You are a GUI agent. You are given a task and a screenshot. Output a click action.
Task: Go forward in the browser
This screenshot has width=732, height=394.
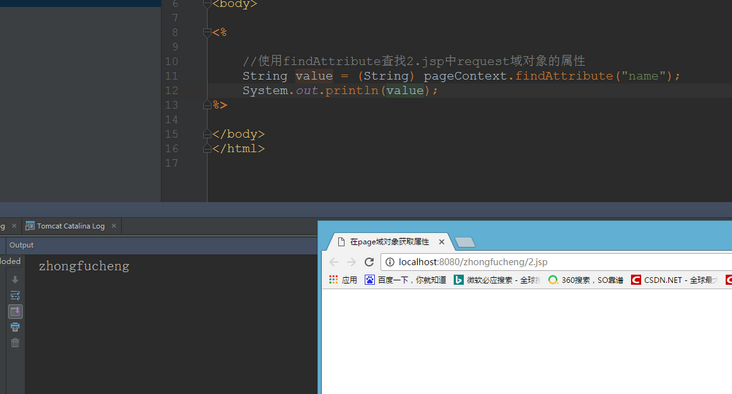(x=351, y=262)
